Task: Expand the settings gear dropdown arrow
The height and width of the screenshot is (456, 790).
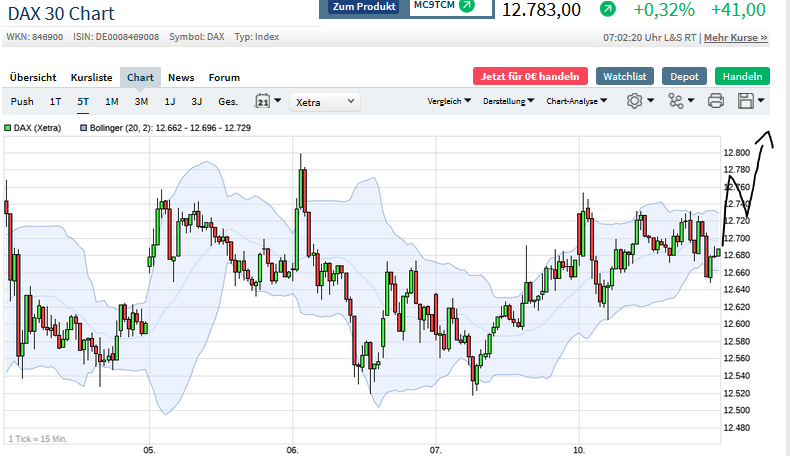Action: click(x=650, y=100)
